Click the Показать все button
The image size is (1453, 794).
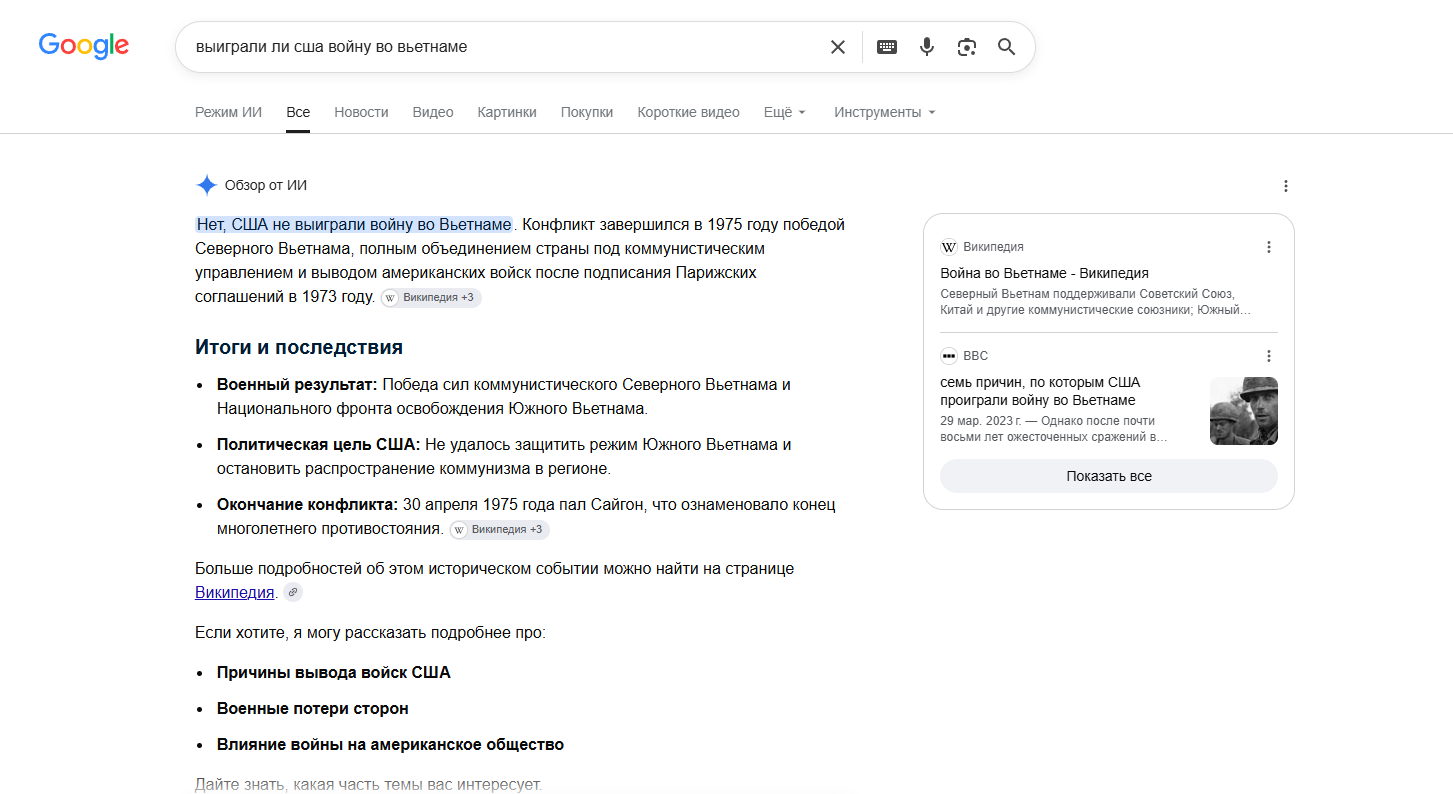pos(1109,476)
